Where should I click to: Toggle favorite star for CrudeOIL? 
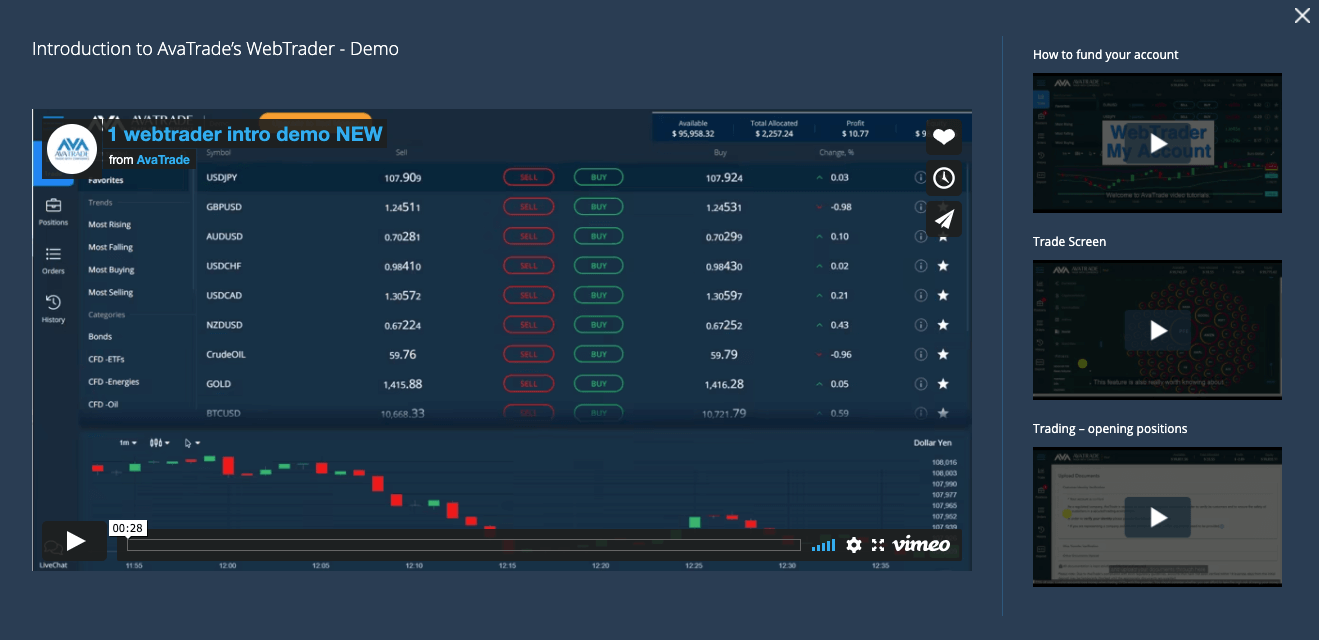943,354
